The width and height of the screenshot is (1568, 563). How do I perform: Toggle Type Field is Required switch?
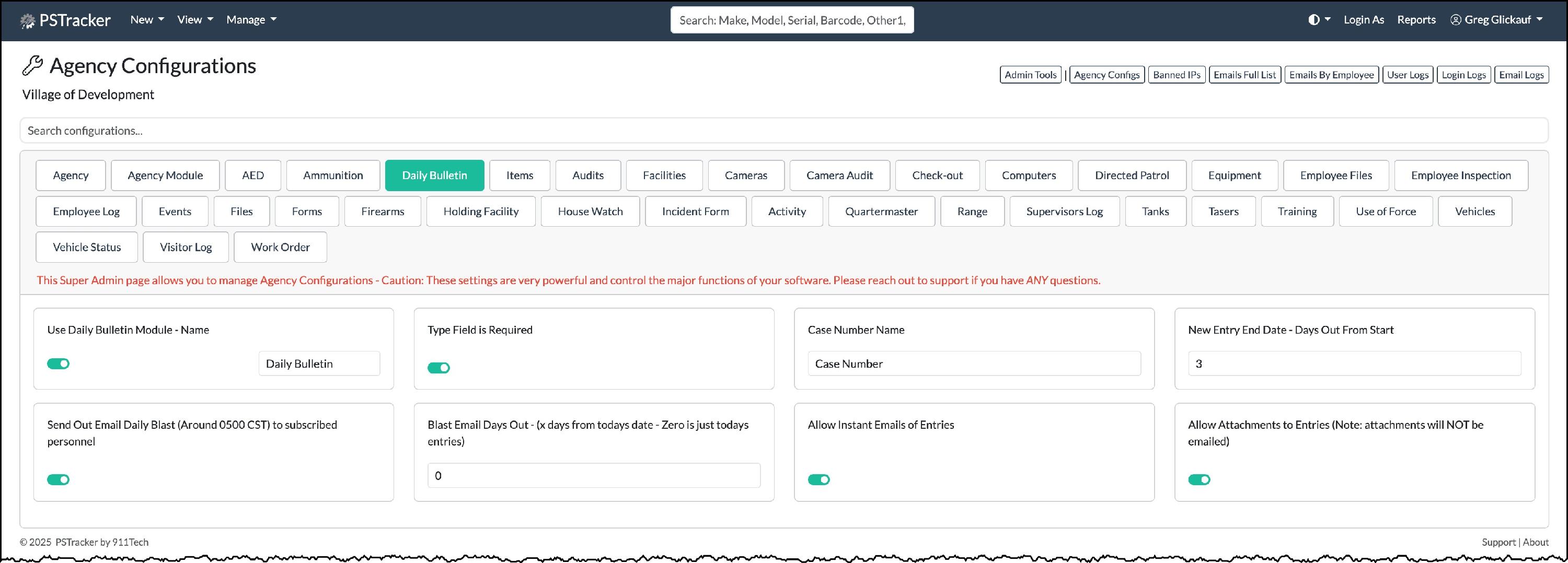click(439, 368)
